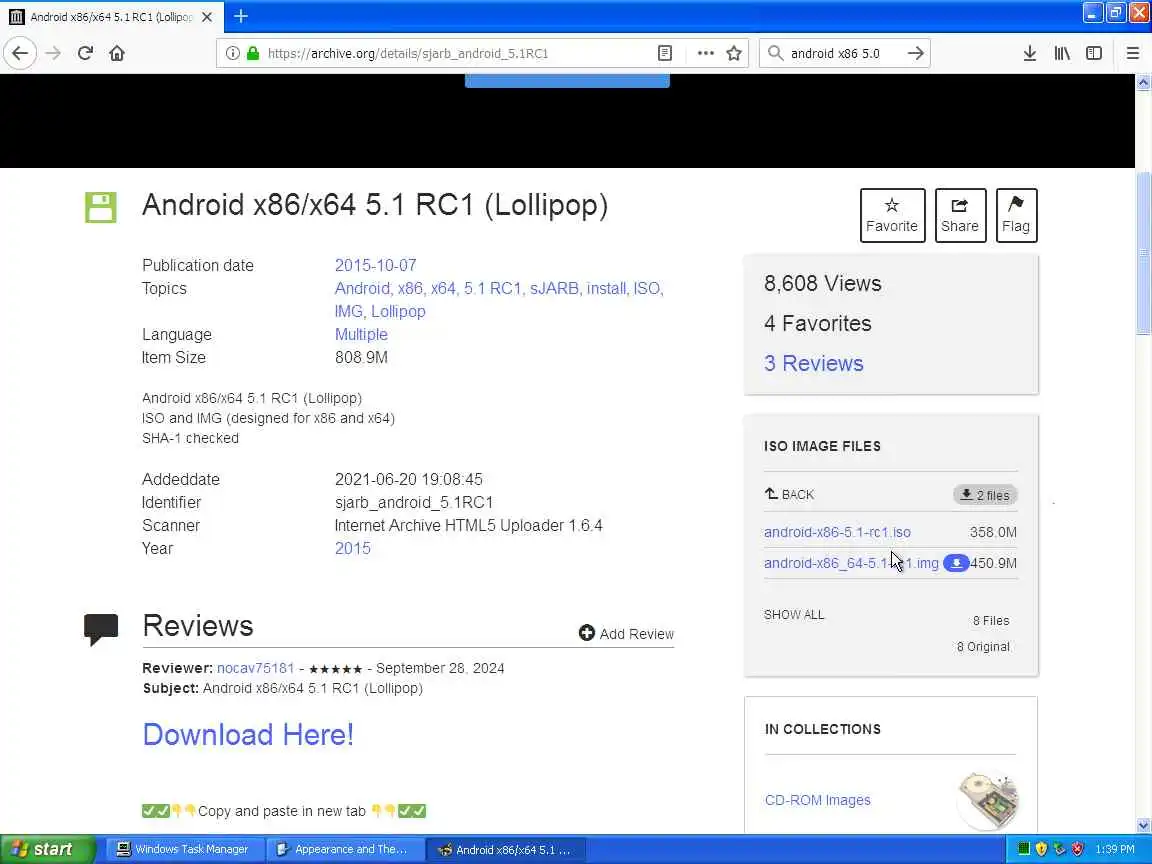The width and height of the screenshot is (1152, 864).
Task: Select identifier 'sjarb_android_5.1RC1' text
Action: point(414,503)
